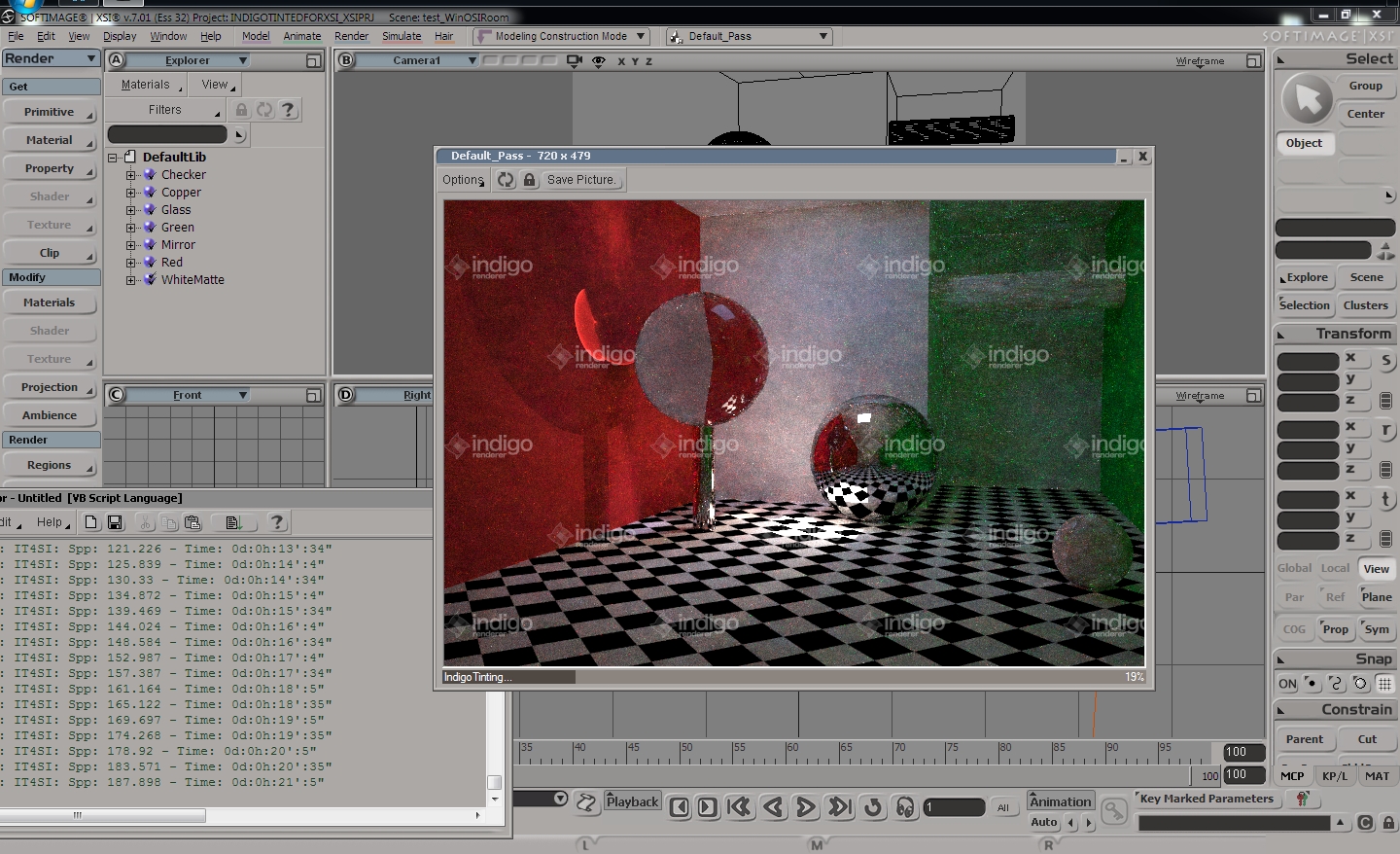
Task: Click the lock icon in Explorer panel
Action: pyautogui.click(x=241, y=110)
